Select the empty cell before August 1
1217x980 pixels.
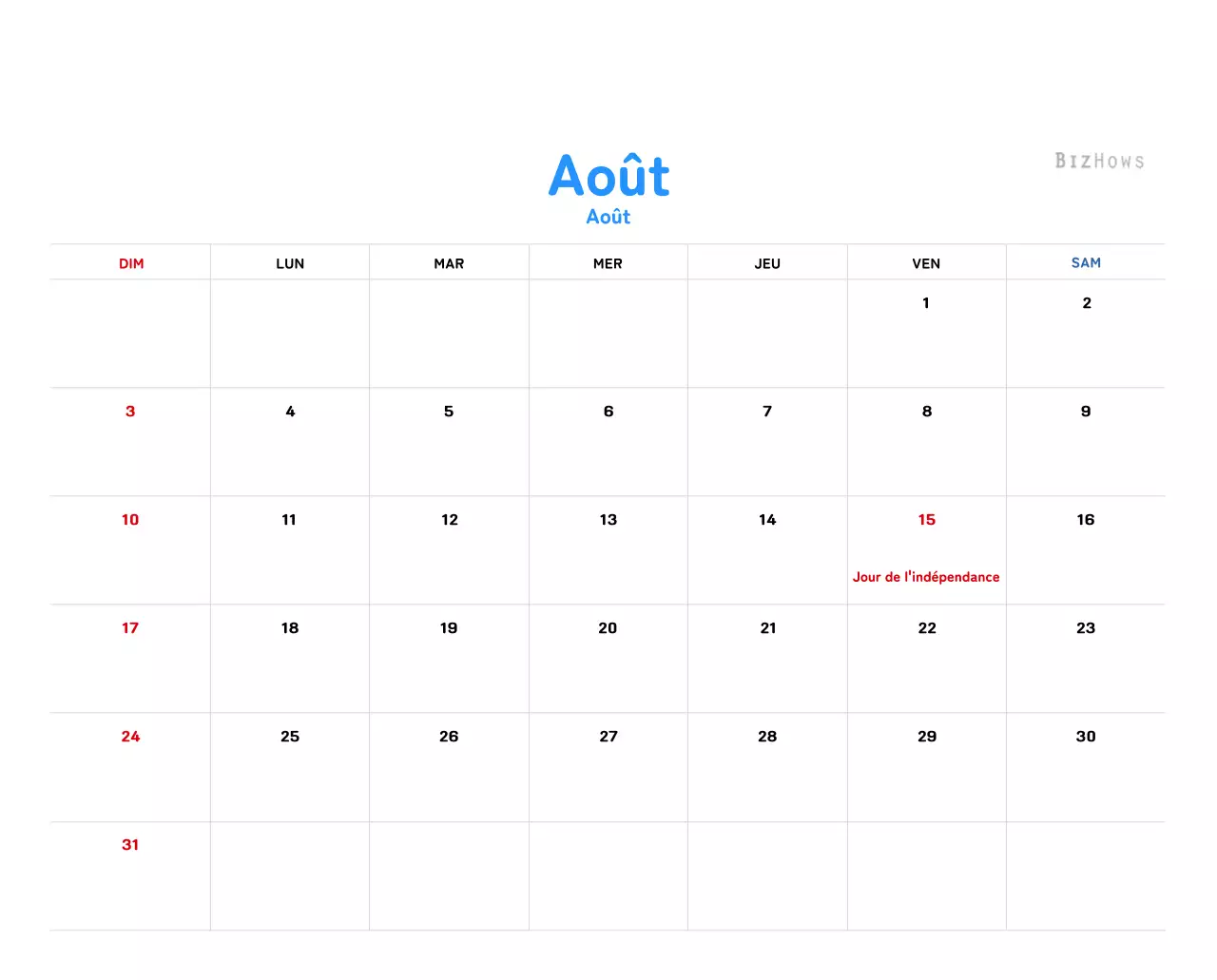tap(767, 333)
